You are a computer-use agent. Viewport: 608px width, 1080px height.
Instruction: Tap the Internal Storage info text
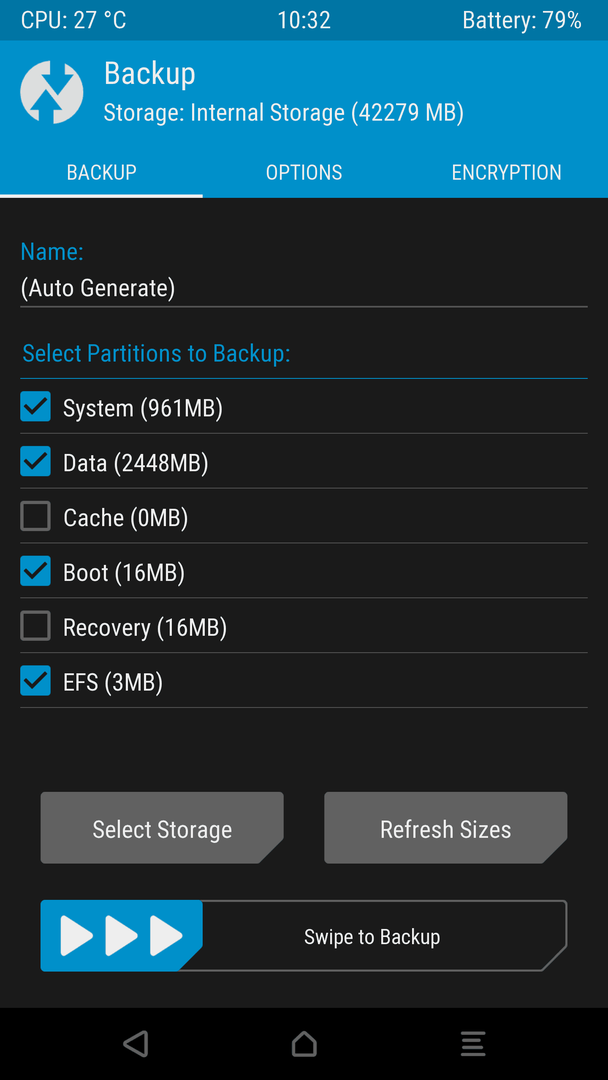tap(283, 112)
